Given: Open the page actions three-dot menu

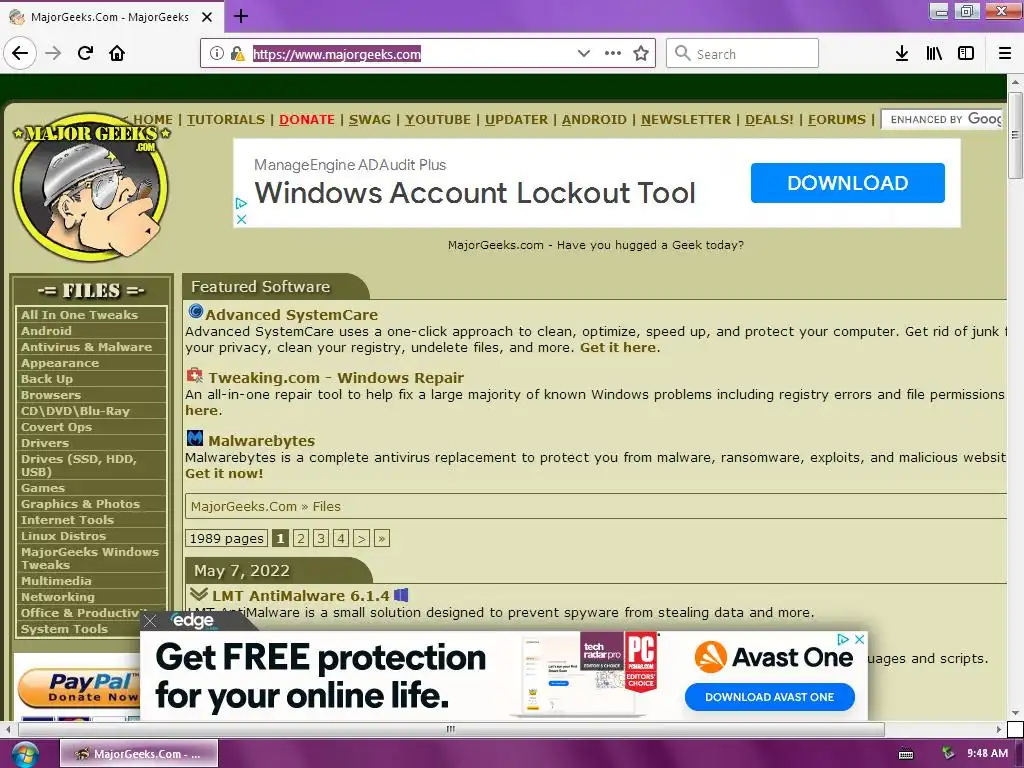Looking at the screenshot, I should [612, 53].
